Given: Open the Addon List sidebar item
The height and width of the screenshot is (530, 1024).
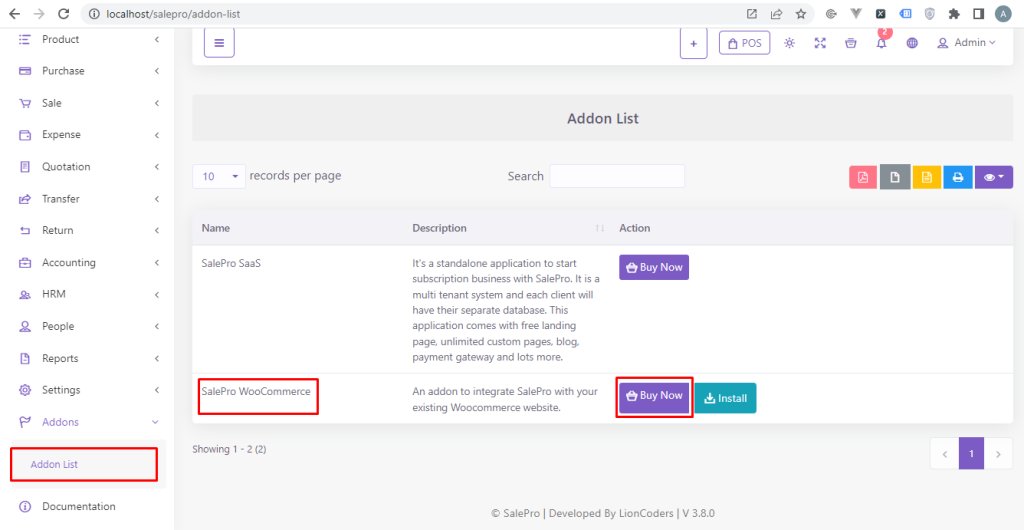Looking at the screenshot, I should click(55, 464).
